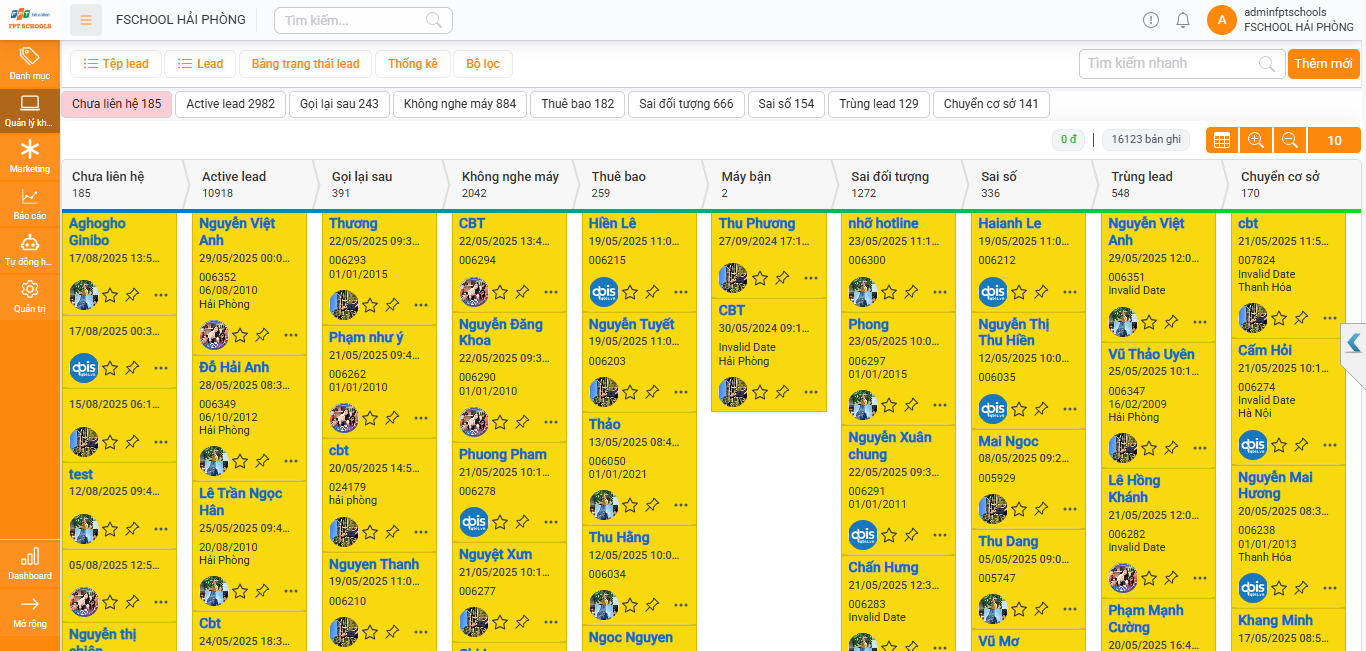Star the Hiền Lê lead card

[x=630, y=292]
